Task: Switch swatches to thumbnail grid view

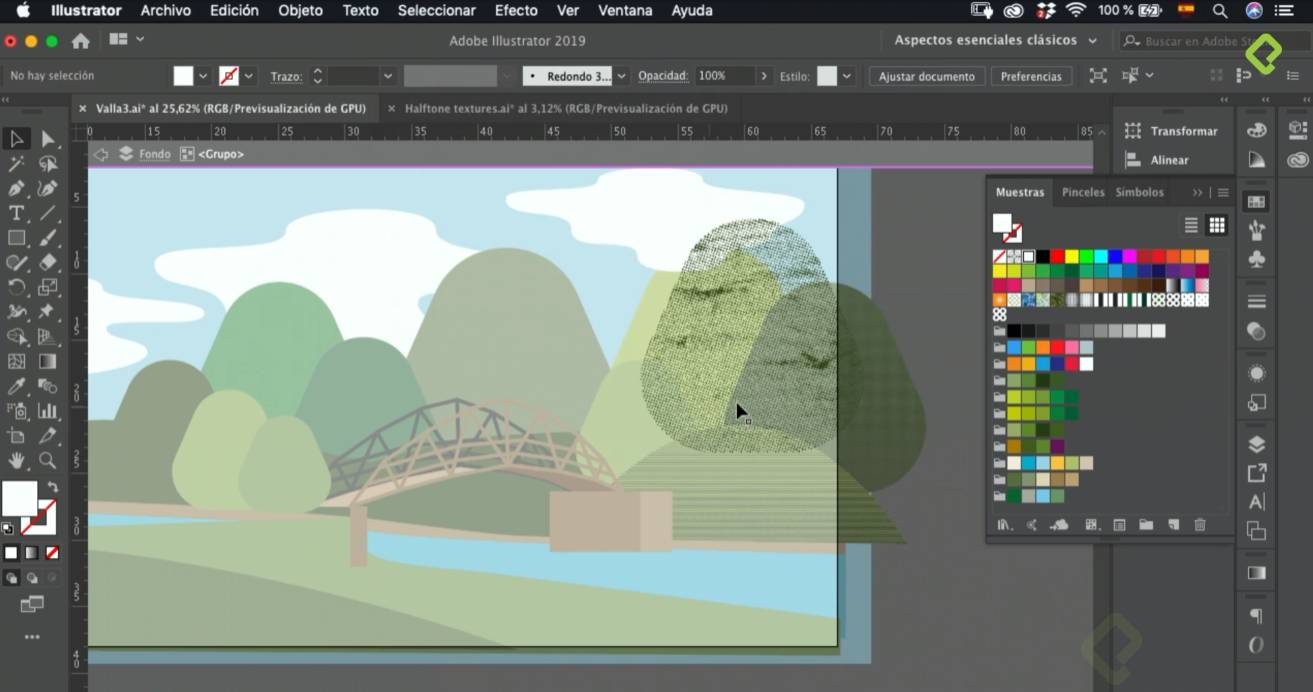Action: [x=1216, y=225]
